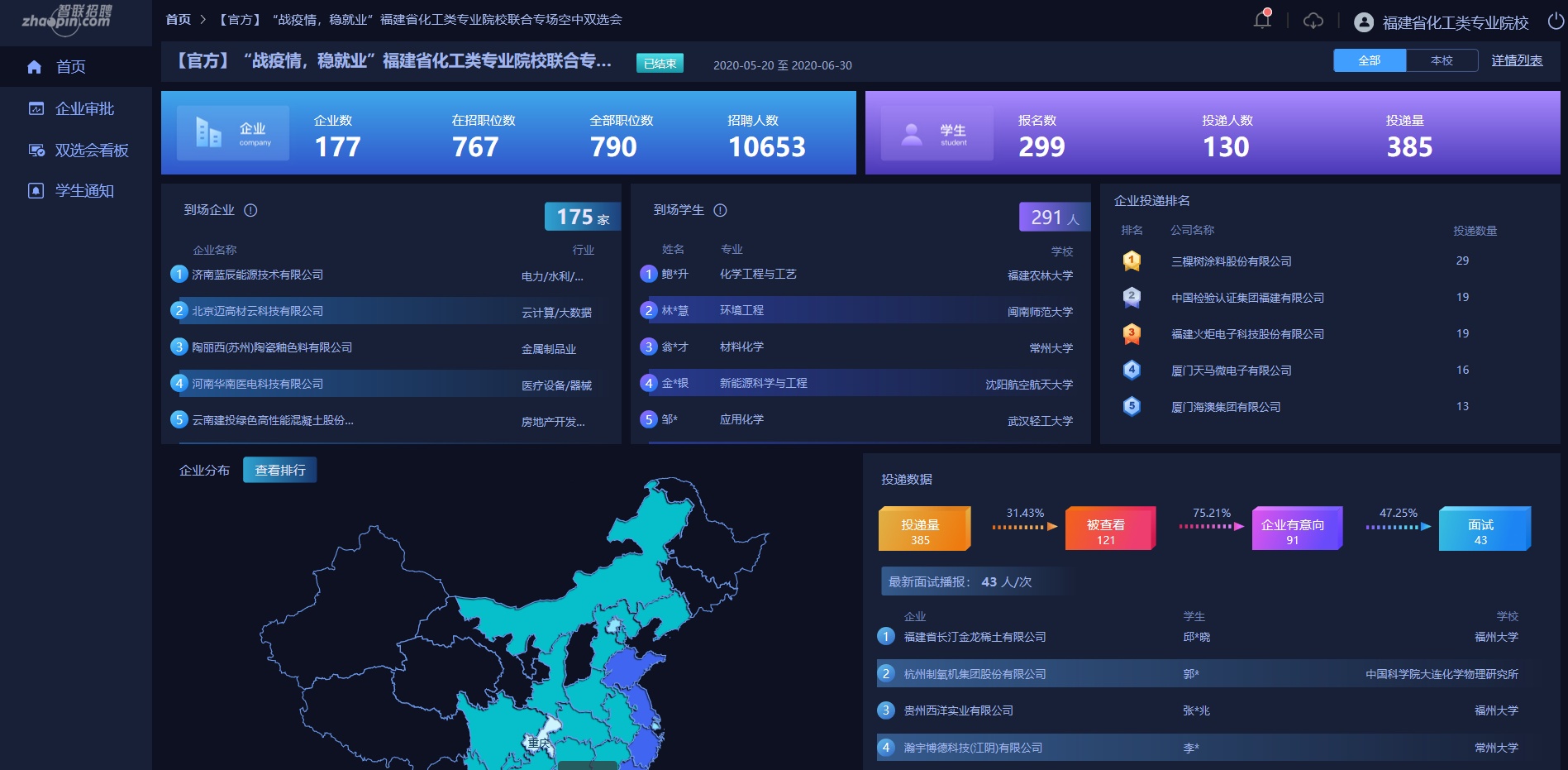The image size is (1568, 770).
Task: Switch the filter to 本校
Action: pyautogui.click(x=1442, y=60)
